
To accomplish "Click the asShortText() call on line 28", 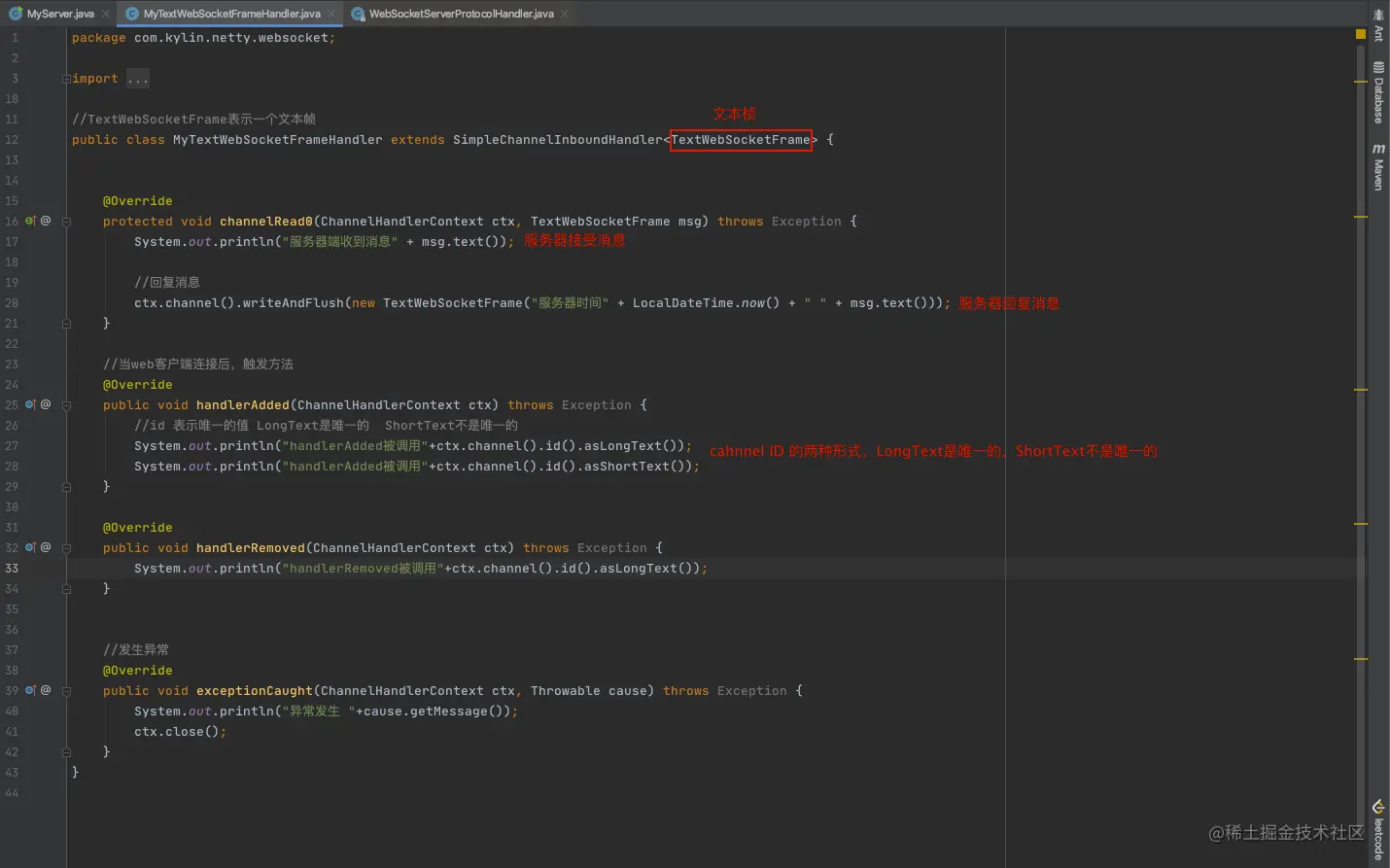I will (x=638, y=467).
